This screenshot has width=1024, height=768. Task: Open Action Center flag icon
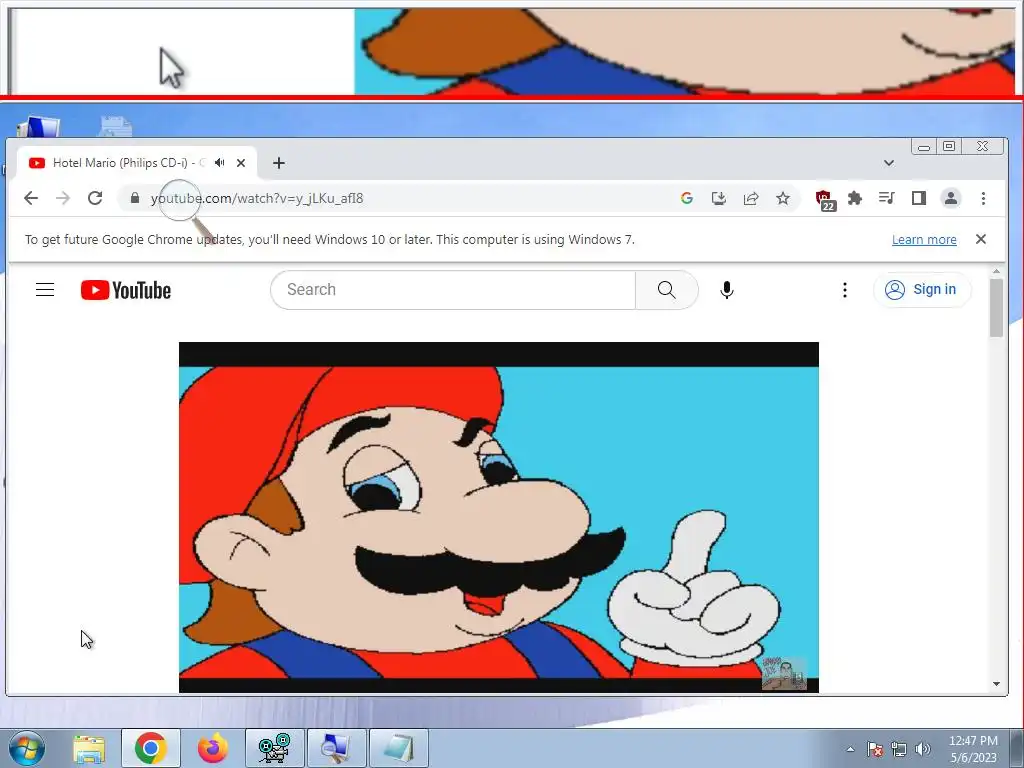[x=875, y=749]
